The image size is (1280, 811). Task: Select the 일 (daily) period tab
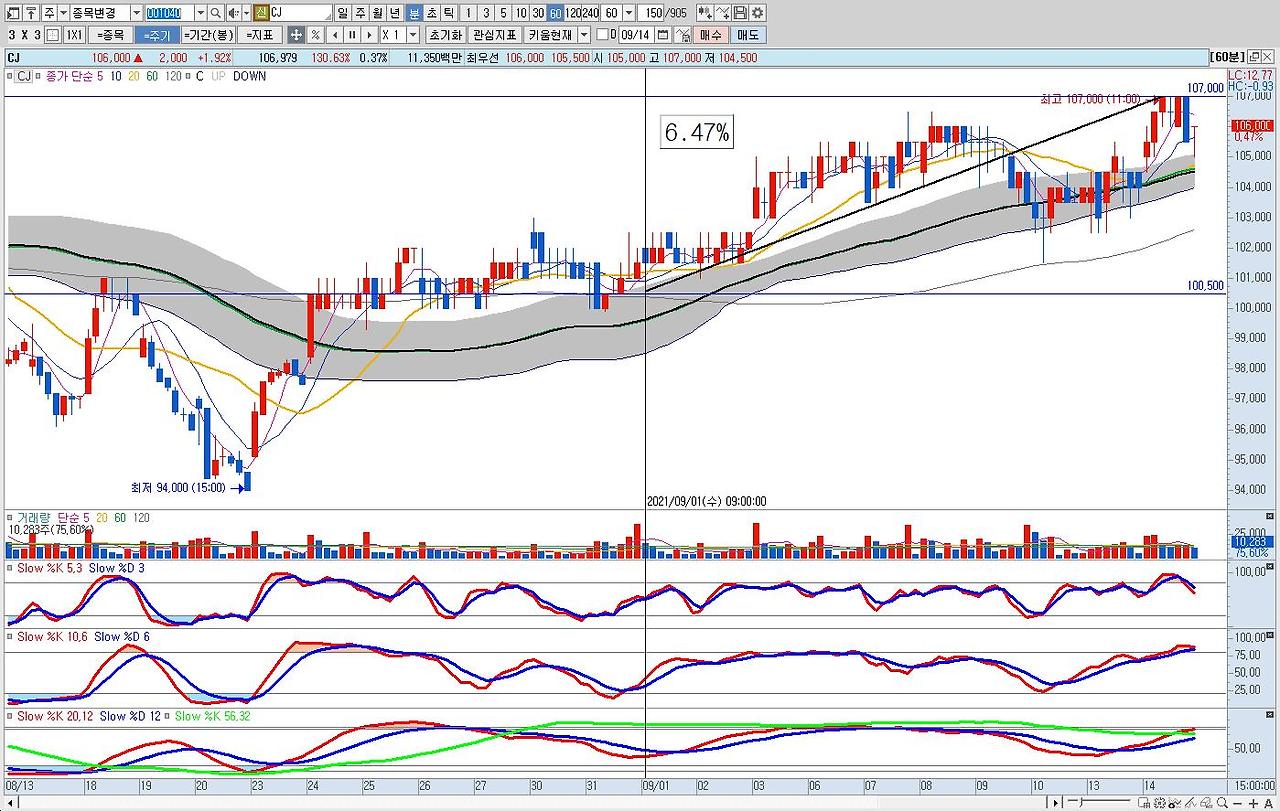(x=343, y=13)
